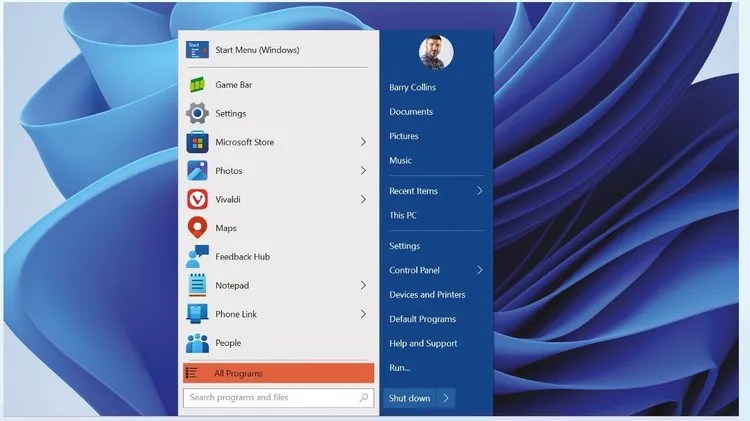This screenshot has height=421, width=750.
Task: Select the Start Menu (Windows) text entry
Action: (x=257, y=50)
